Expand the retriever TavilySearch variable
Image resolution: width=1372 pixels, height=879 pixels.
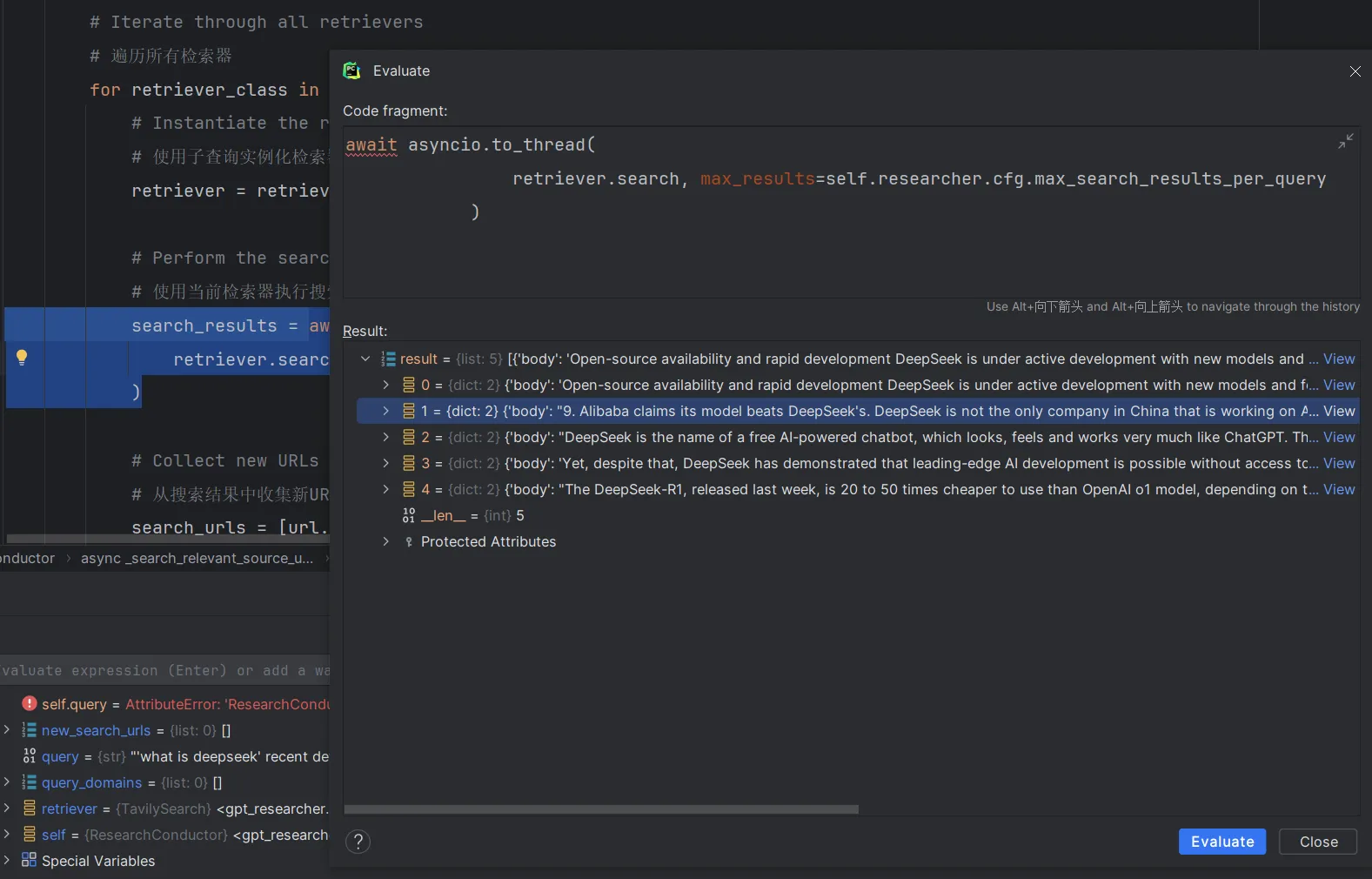(7, 808)
